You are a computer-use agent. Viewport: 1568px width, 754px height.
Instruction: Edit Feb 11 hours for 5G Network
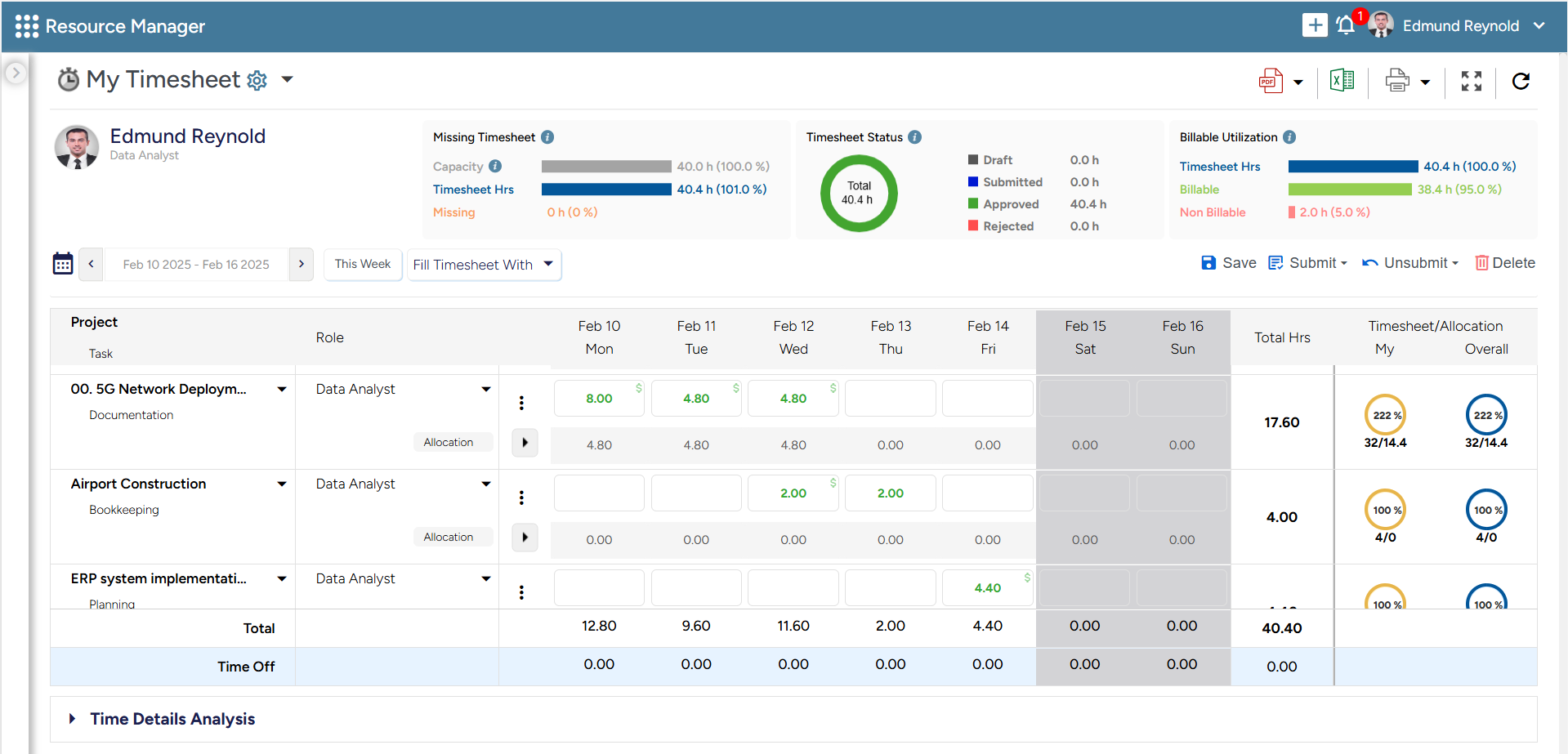696,399
